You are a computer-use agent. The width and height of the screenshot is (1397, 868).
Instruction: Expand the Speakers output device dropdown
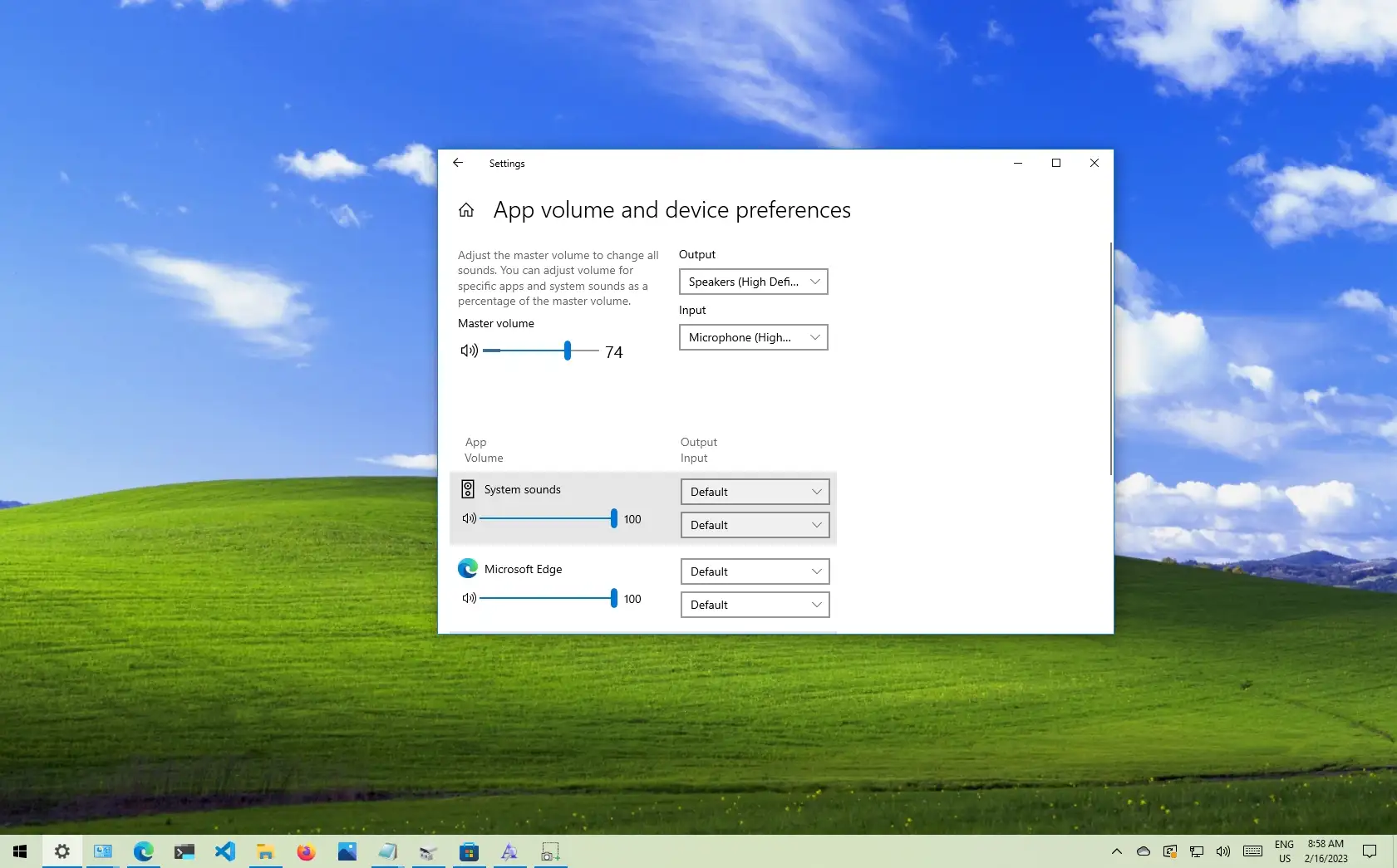point(754,282)
